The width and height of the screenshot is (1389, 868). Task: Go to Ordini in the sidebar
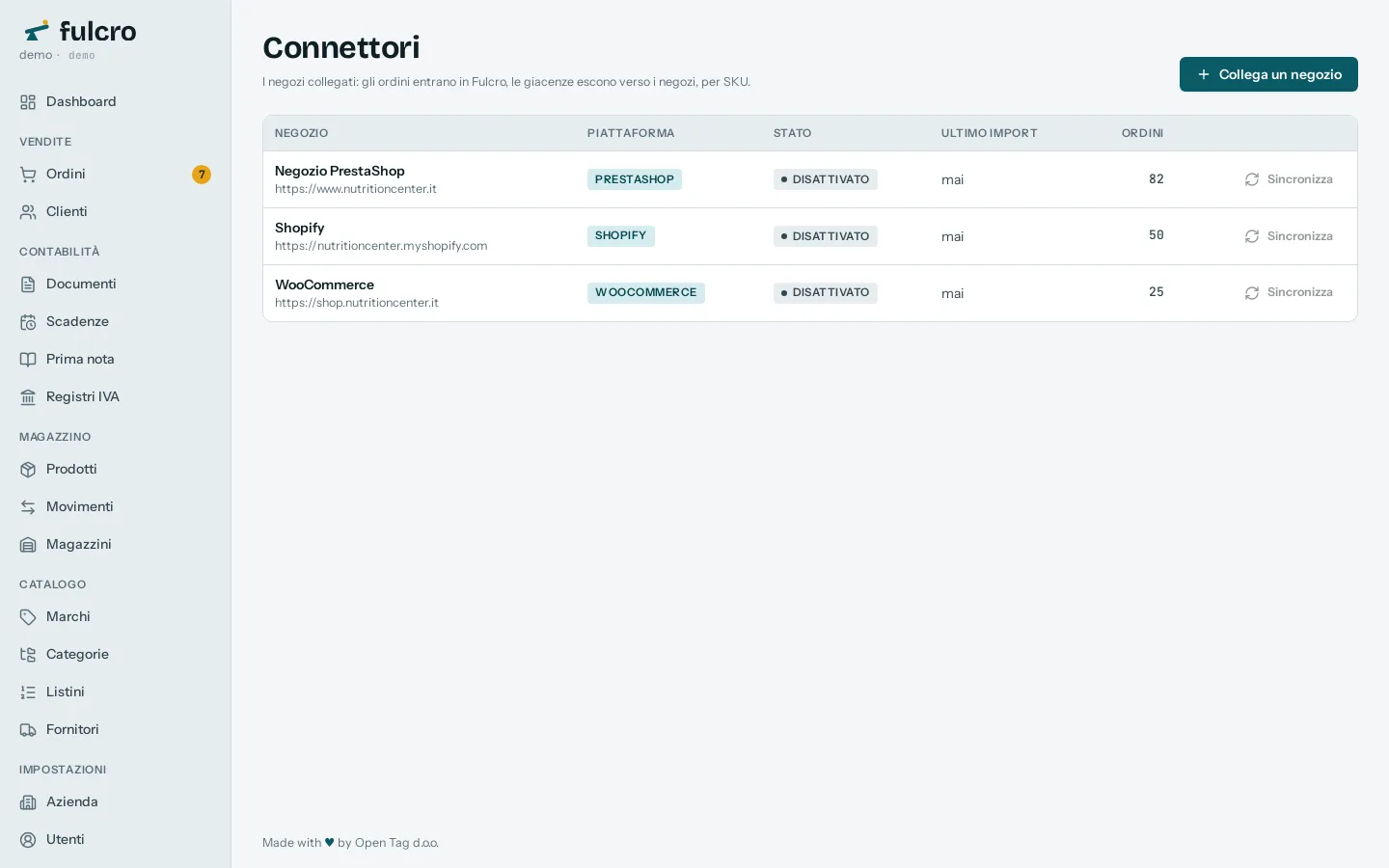tap(116, 175)
